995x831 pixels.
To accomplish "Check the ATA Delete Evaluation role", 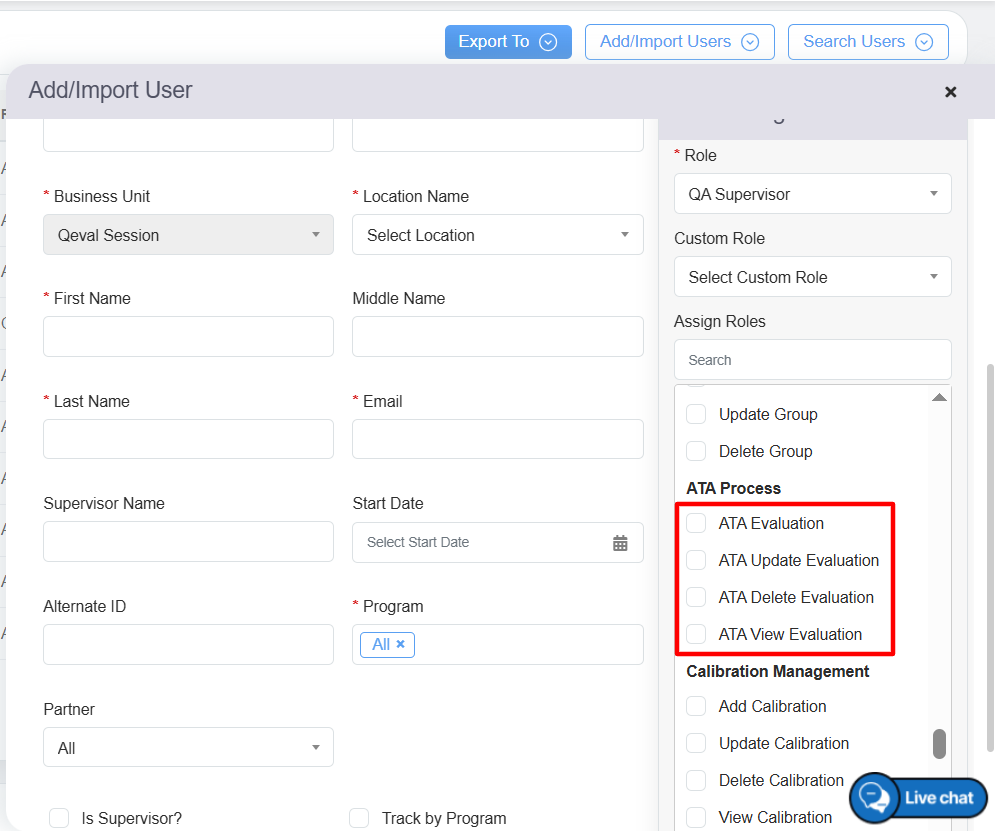I will (x=696, y=597).
